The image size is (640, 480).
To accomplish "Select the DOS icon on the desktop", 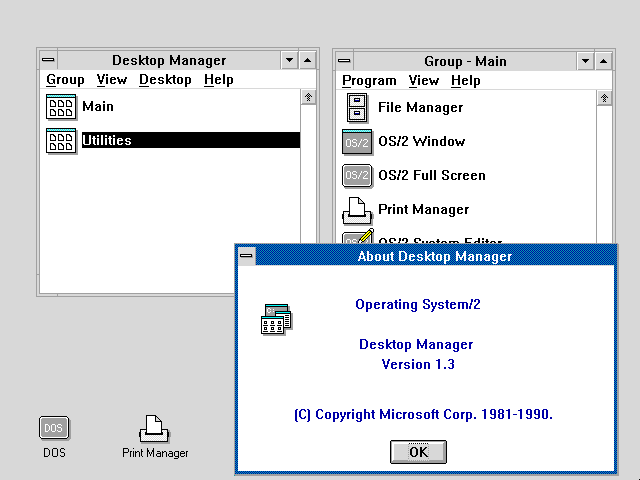I will [54, 428].
